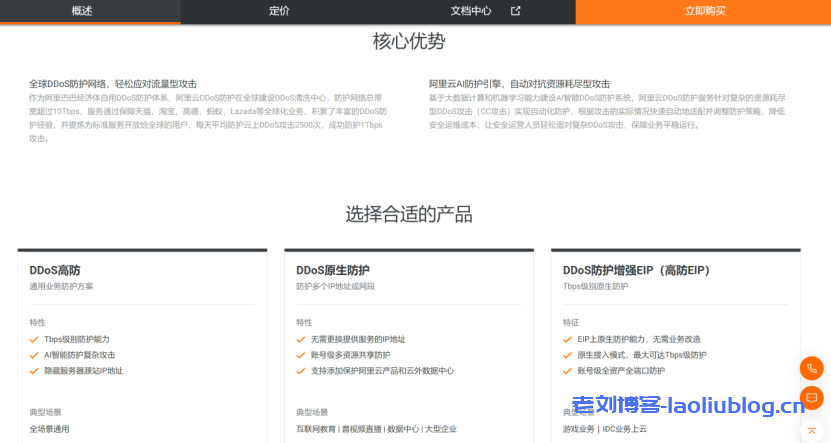Open the DDoS原生防护 product card title

tap(333, 270)
